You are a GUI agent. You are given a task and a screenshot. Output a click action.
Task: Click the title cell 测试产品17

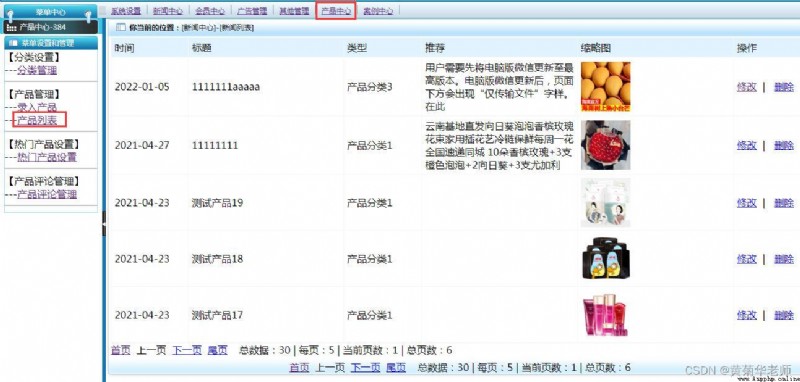pyautogui.click(x=217, y=315)
